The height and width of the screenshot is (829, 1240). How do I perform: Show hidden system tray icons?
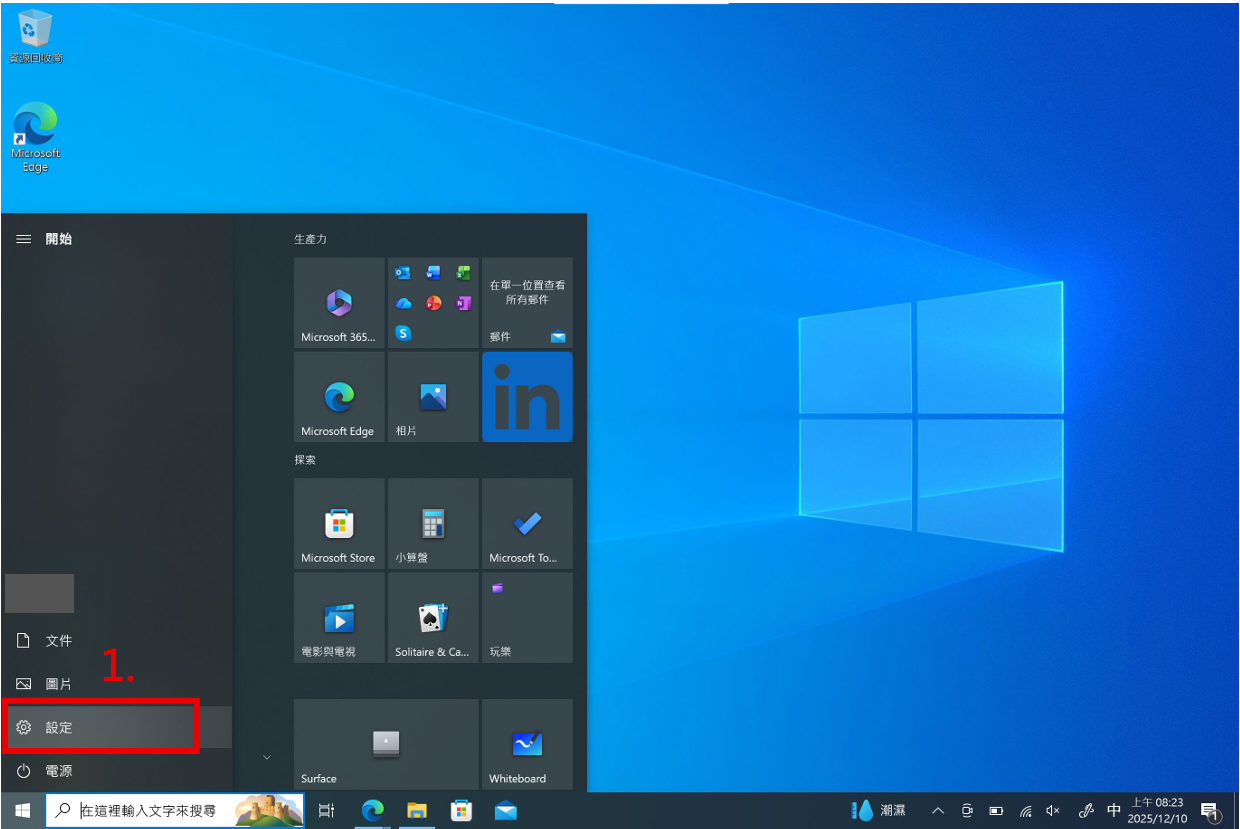tap(937, 811)
